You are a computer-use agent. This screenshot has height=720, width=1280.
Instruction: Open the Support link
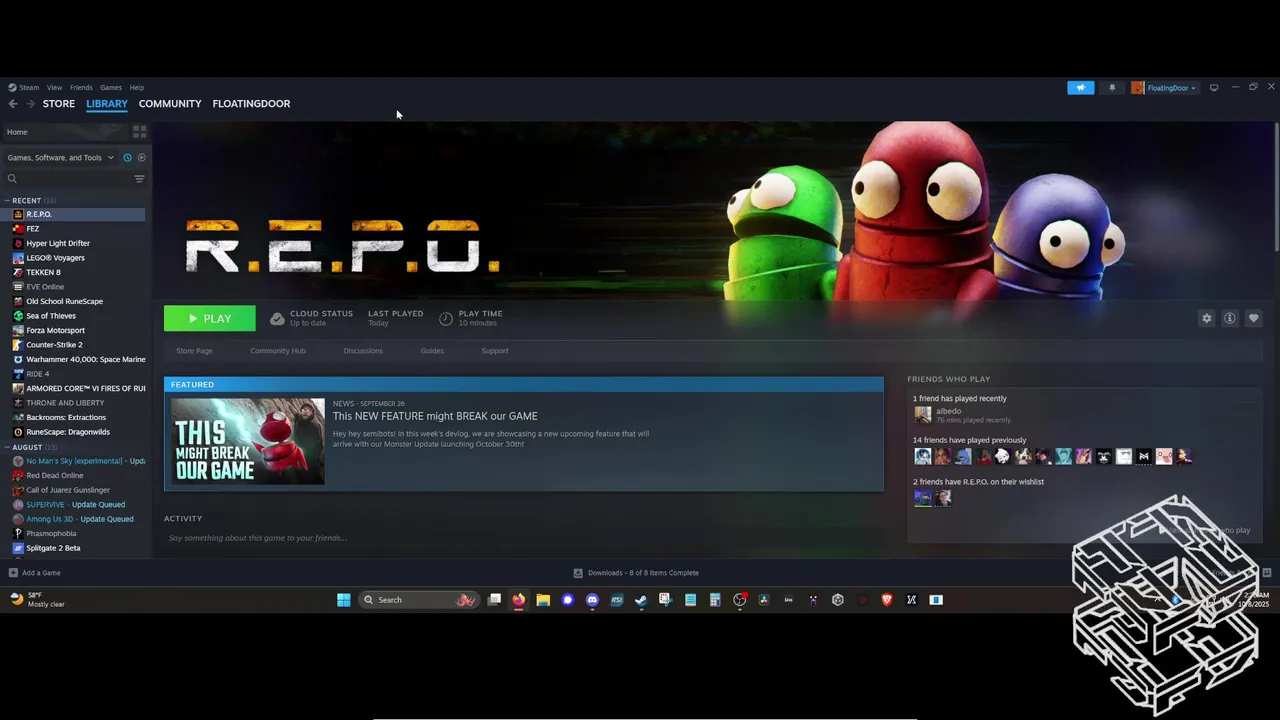(x=495, y=351)
